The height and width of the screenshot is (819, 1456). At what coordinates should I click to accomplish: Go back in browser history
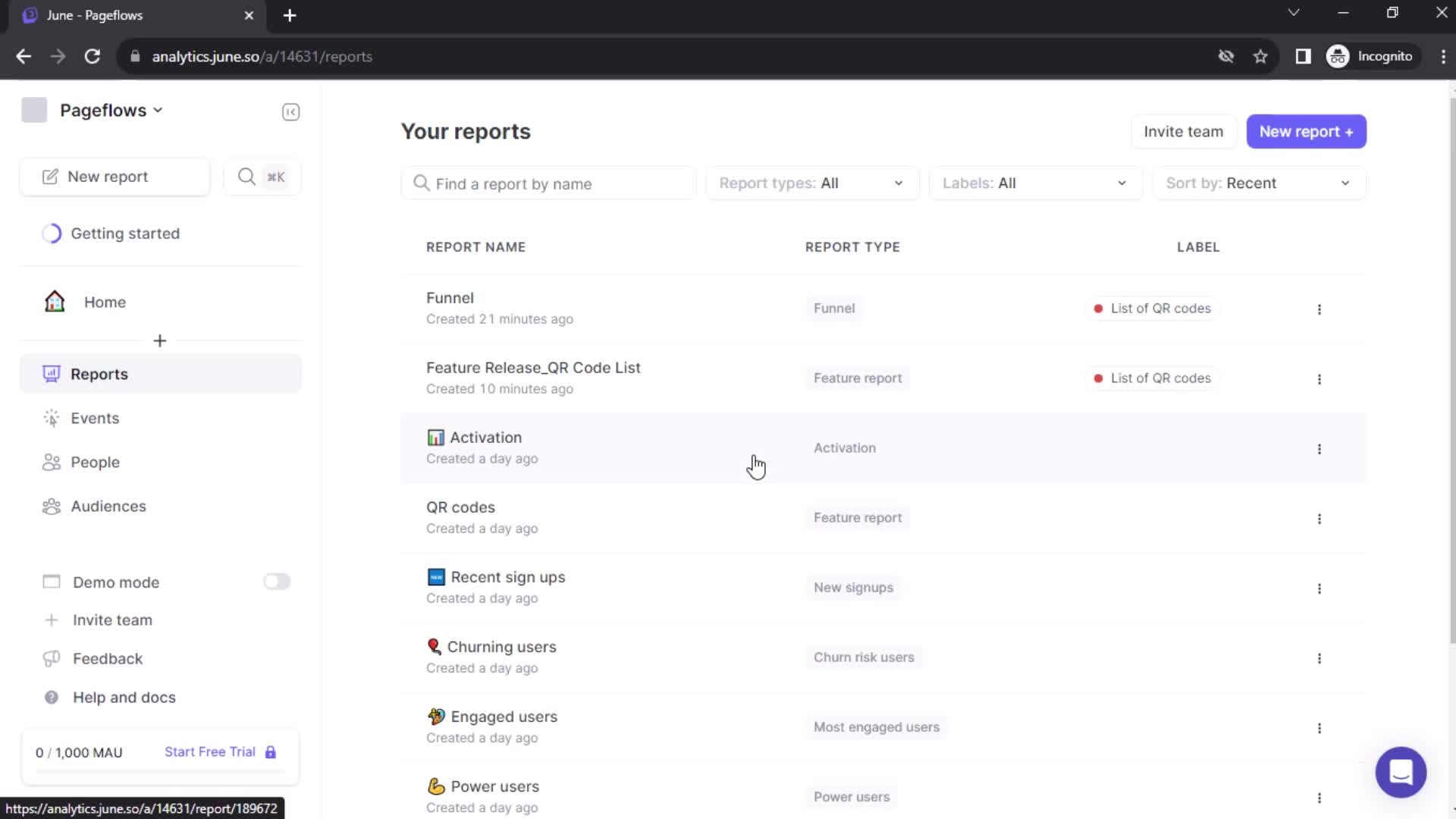24,56
